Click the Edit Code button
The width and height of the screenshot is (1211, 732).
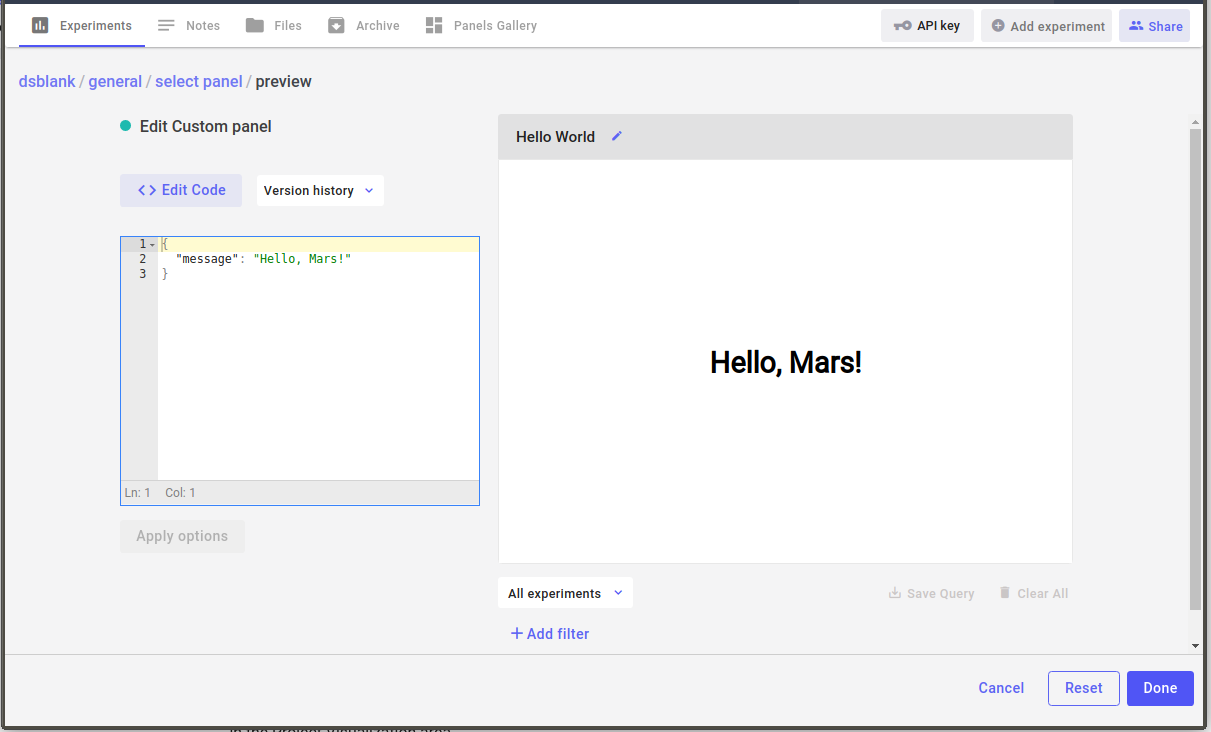pos(181,190)
